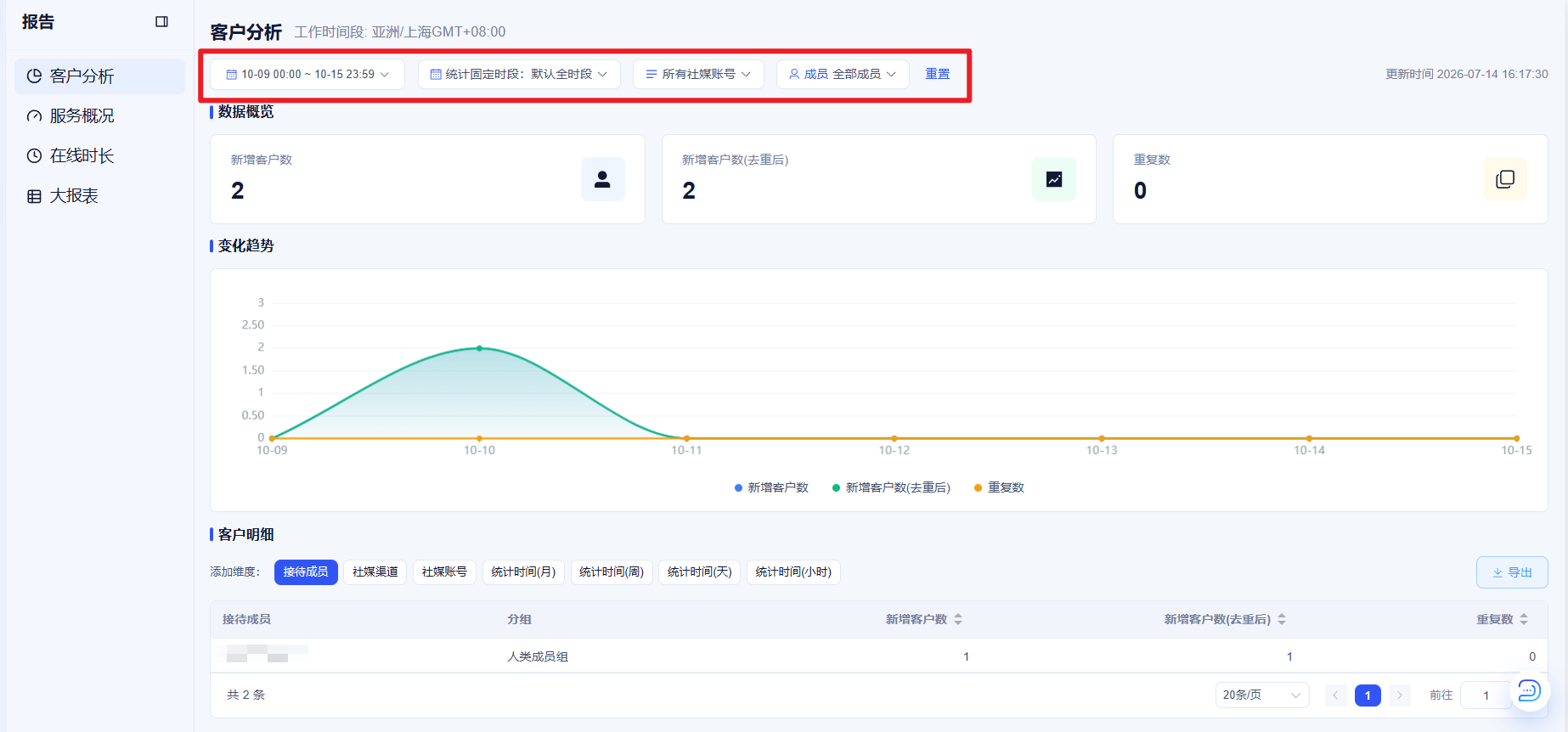Select the 社媒账号 dimension

[x=445, y=572]
